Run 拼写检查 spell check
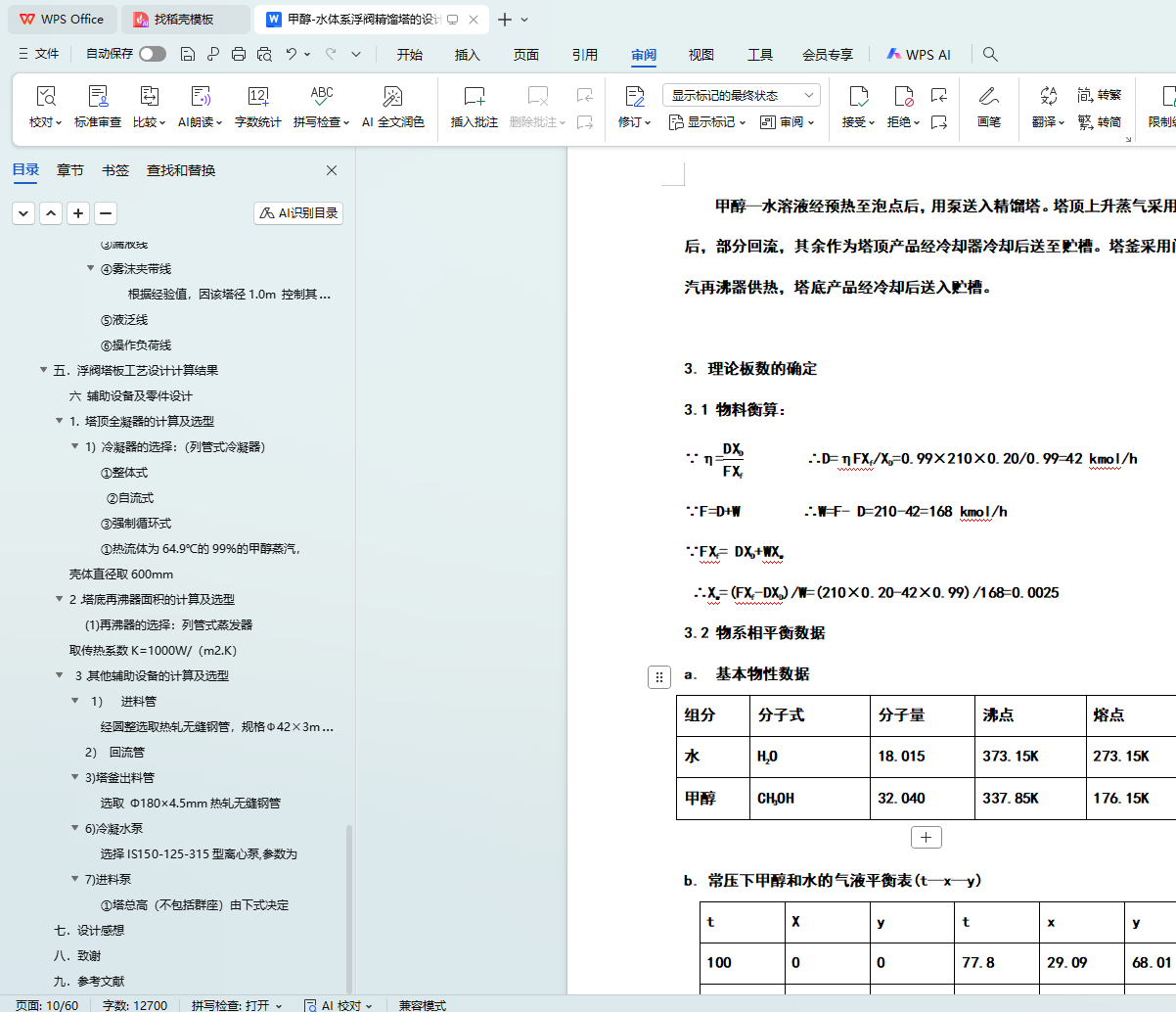 (321, 108)
